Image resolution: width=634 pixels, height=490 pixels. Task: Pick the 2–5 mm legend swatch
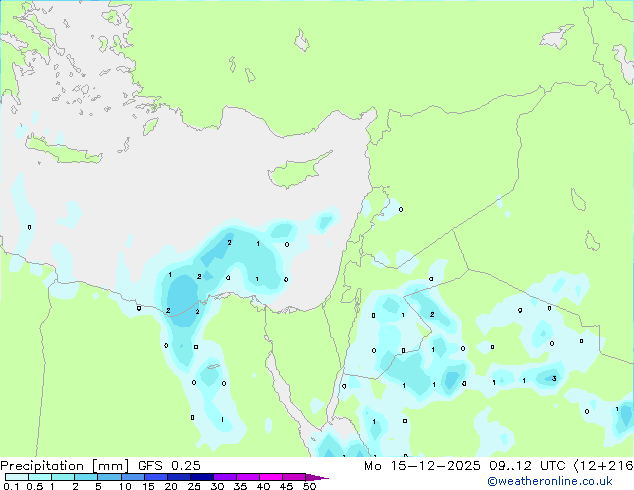point(86,477)
